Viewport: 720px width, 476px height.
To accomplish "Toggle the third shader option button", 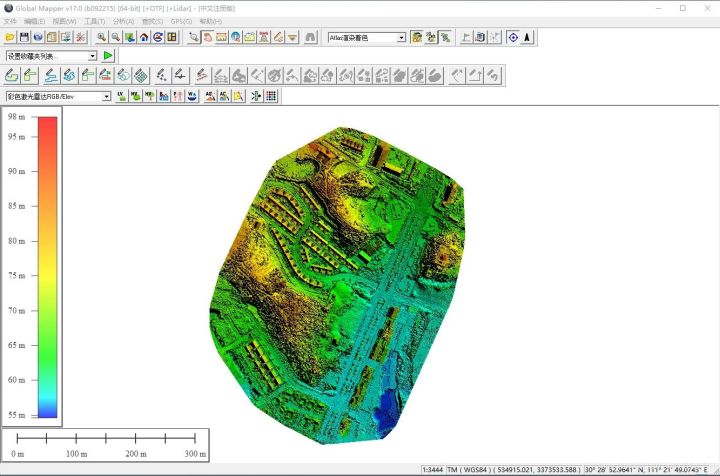I will (445, 37).
